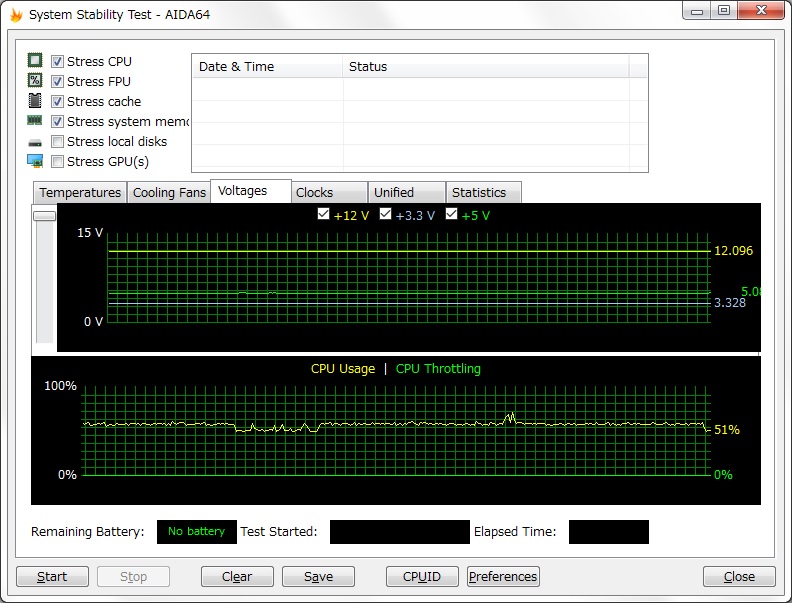Click the cache chip icon beside Stress cache
Viewport: 792px width, 603px height.
tap(35, 100)
